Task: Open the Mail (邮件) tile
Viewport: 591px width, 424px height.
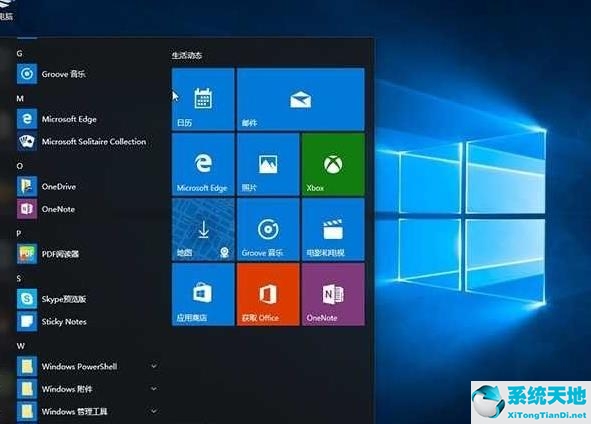Action: tap(301, 99)
